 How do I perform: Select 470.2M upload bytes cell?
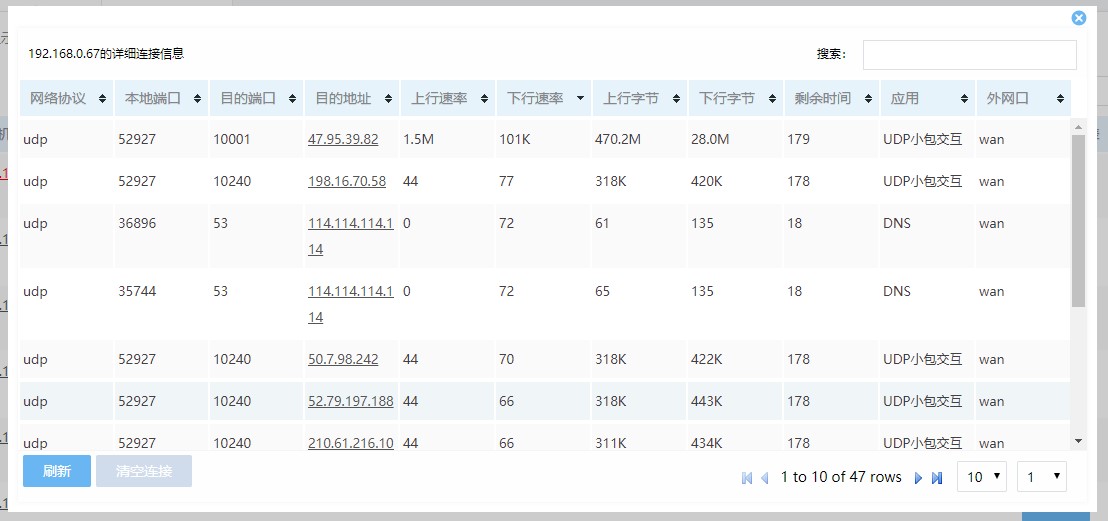coord(640,139)
